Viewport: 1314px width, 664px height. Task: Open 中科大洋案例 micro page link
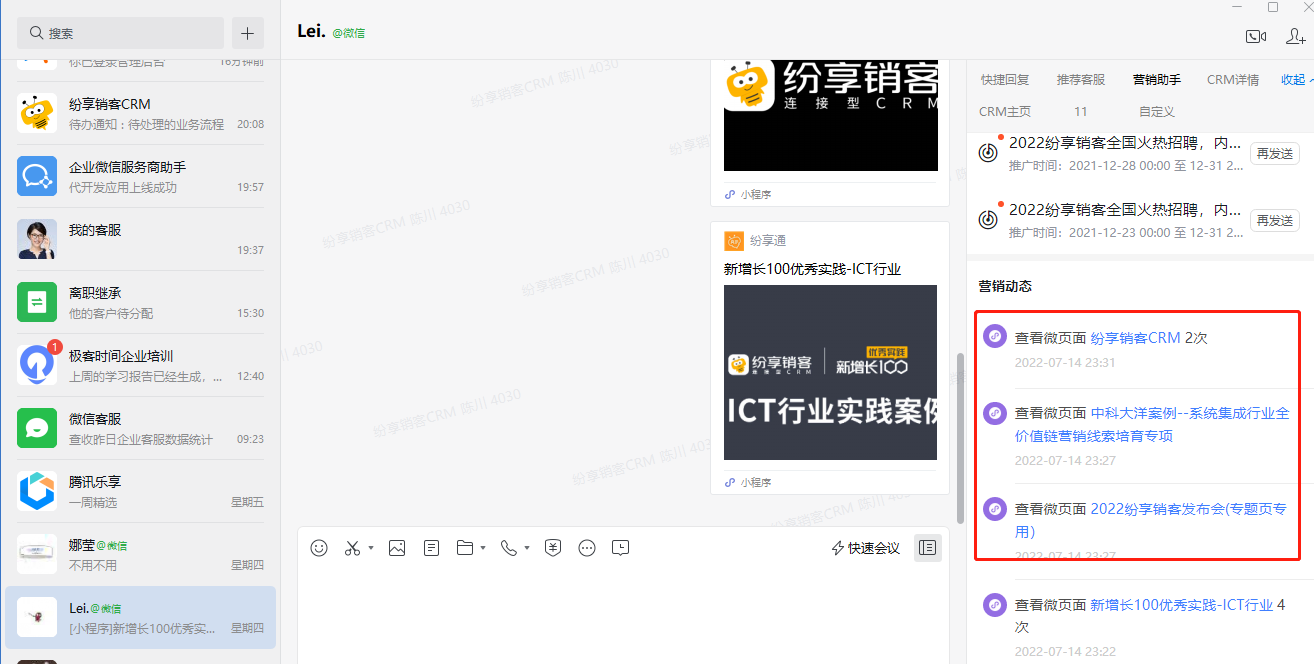(1152, 425)
